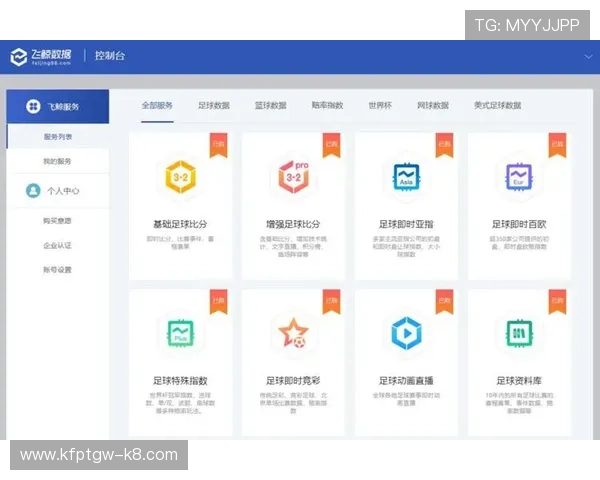The height and width of the screenshot is (480, 600).
Task: Click the orange ribbon on 足球动画直播 card
Action: pyautogui.click(x=444, y=302)
